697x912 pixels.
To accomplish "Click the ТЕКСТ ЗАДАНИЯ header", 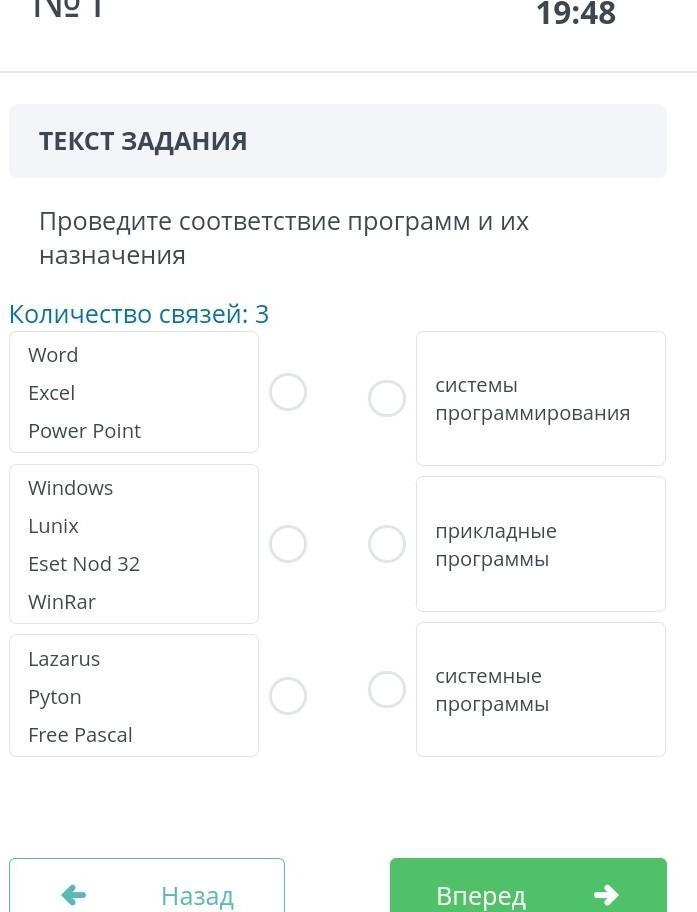I will coord(143,141).
